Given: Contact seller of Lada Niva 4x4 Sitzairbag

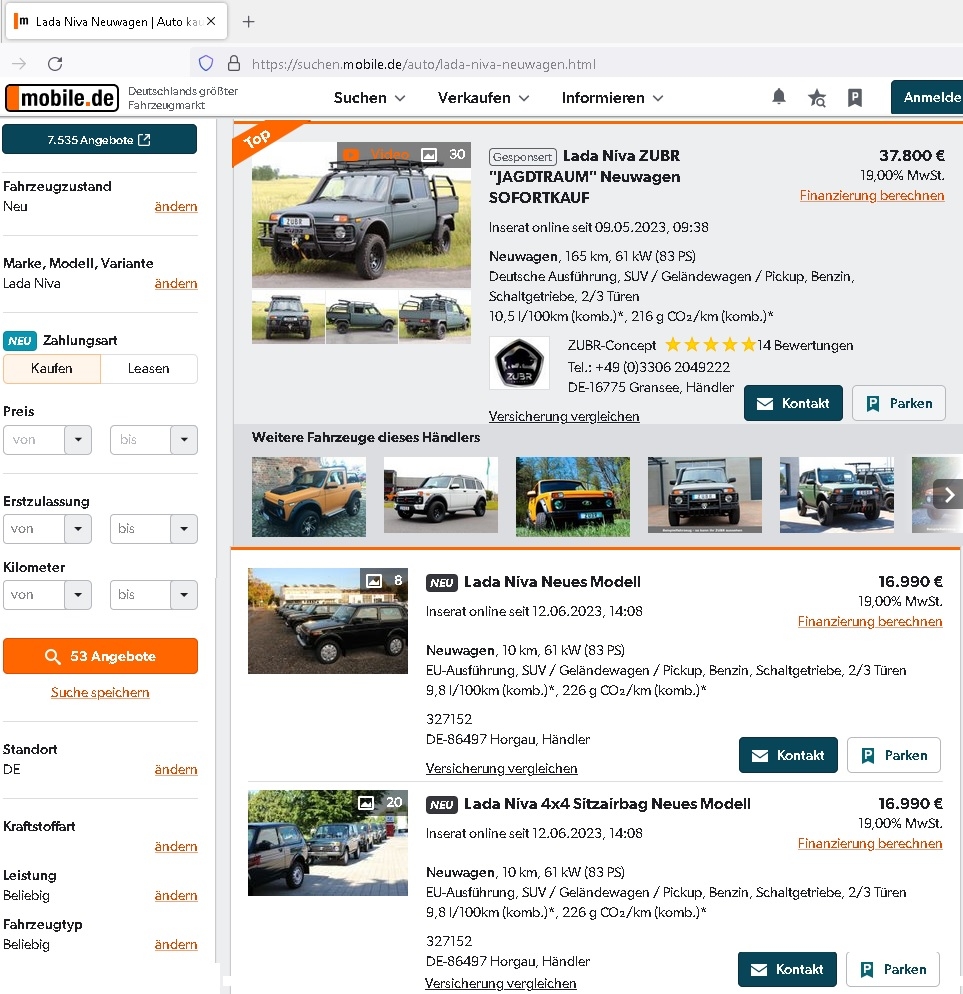Looking at the screenshot, I should [787, 969].
